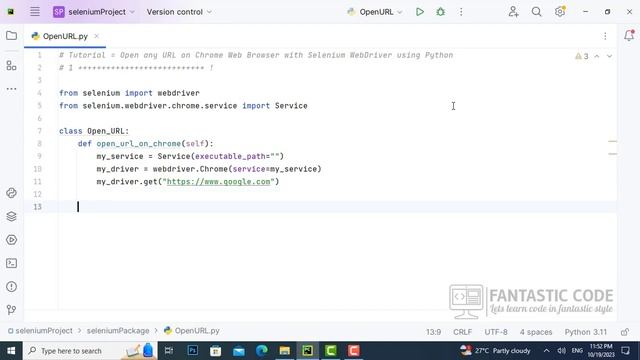The height and width of the screenshot is (360, 640).
Task: Switch to PyCharm in the taskbar
Action: (308, 351)
